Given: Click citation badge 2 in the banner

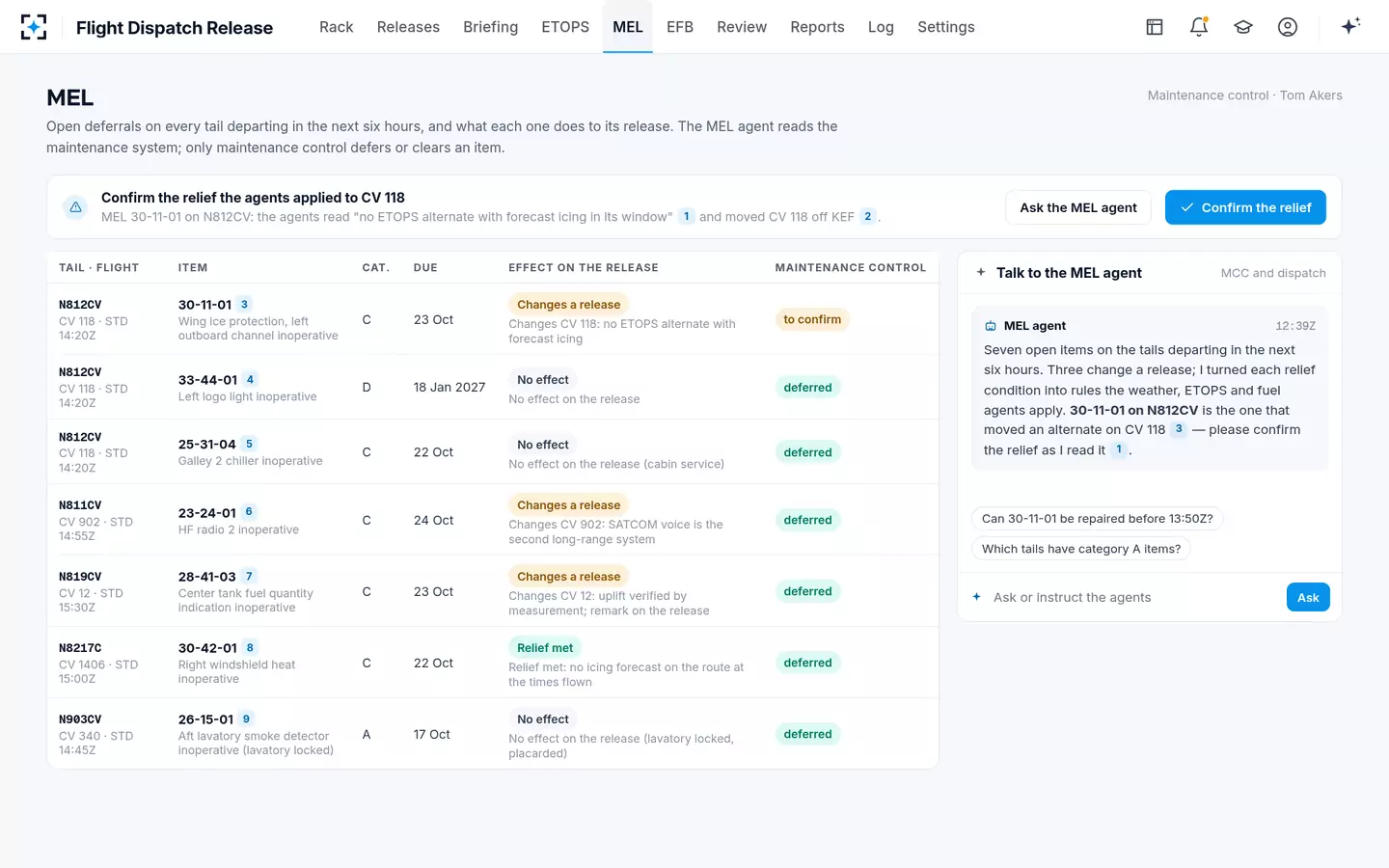Looking at the screenshot, I should [x=868, y=217].
